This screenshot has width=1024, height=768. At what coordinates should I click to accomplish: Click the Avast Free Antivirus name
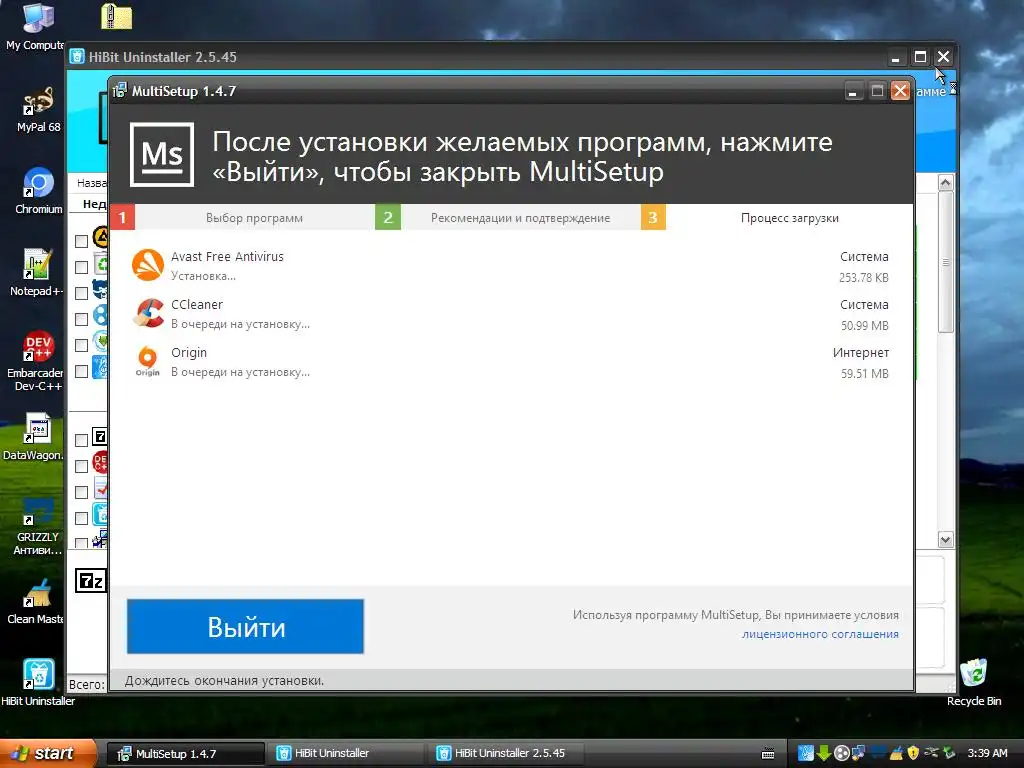pyautogui.click(x=227, y=257)
